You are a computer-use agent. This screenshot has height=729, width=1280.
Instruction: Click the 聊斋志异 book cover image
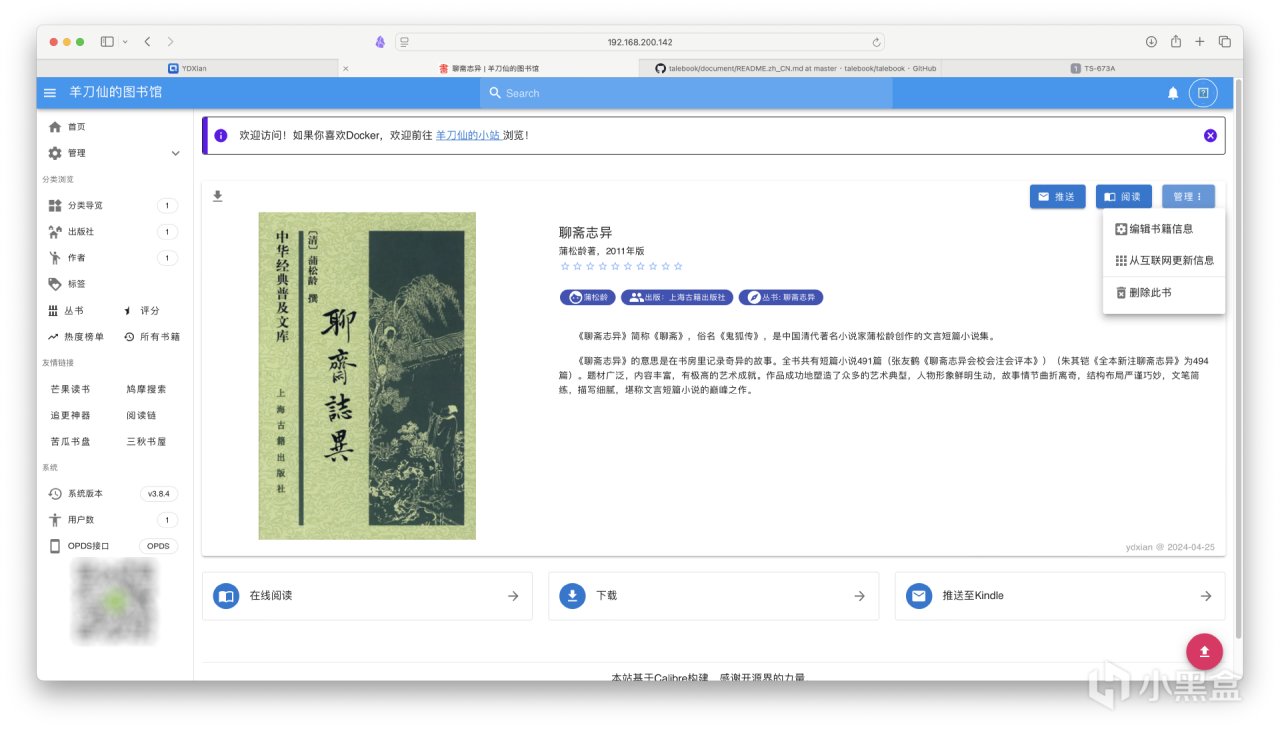(367, 376)
